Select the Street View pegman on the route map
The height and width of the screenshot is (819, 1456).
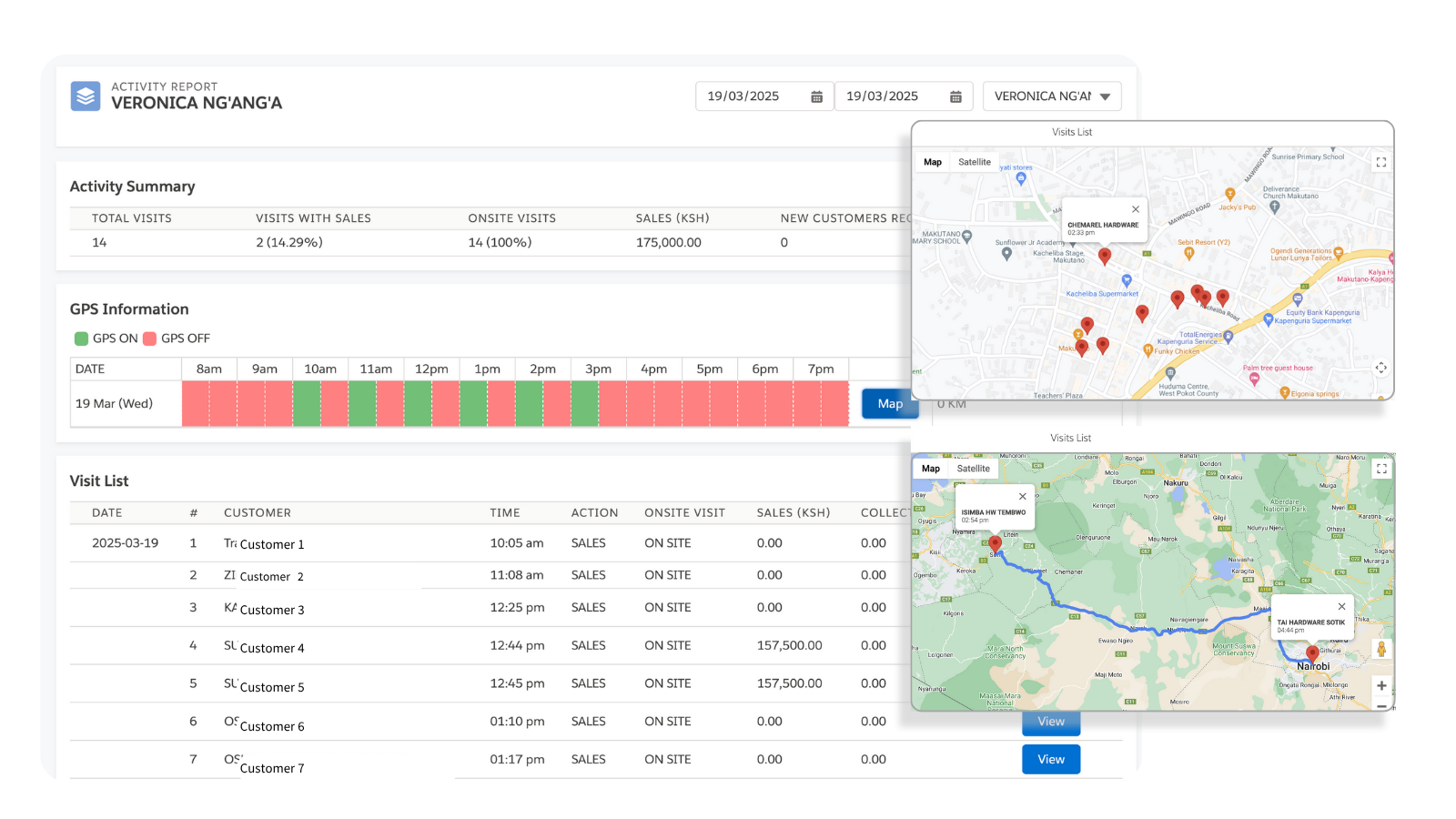[x=1381, y=648]
